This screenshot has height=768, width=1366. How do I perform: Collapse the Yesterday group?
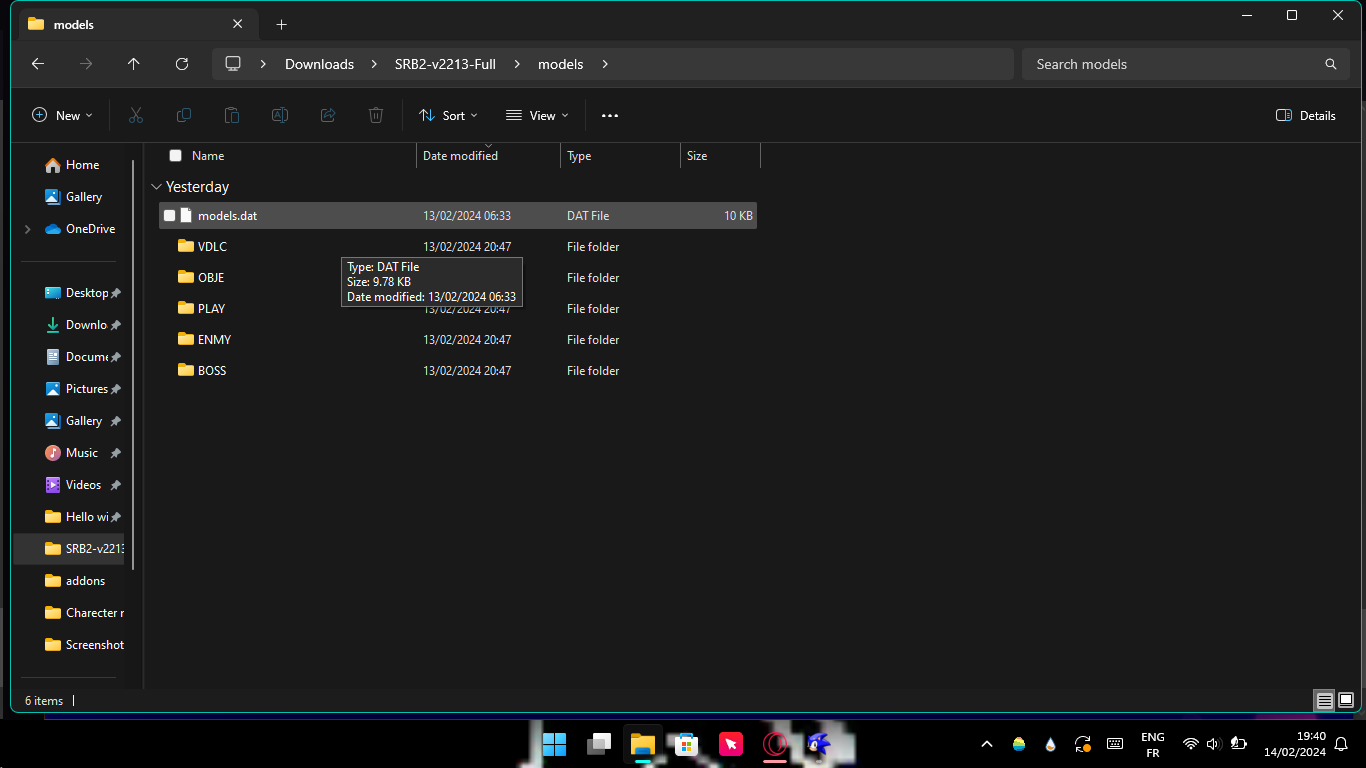[x=156, y=187]
